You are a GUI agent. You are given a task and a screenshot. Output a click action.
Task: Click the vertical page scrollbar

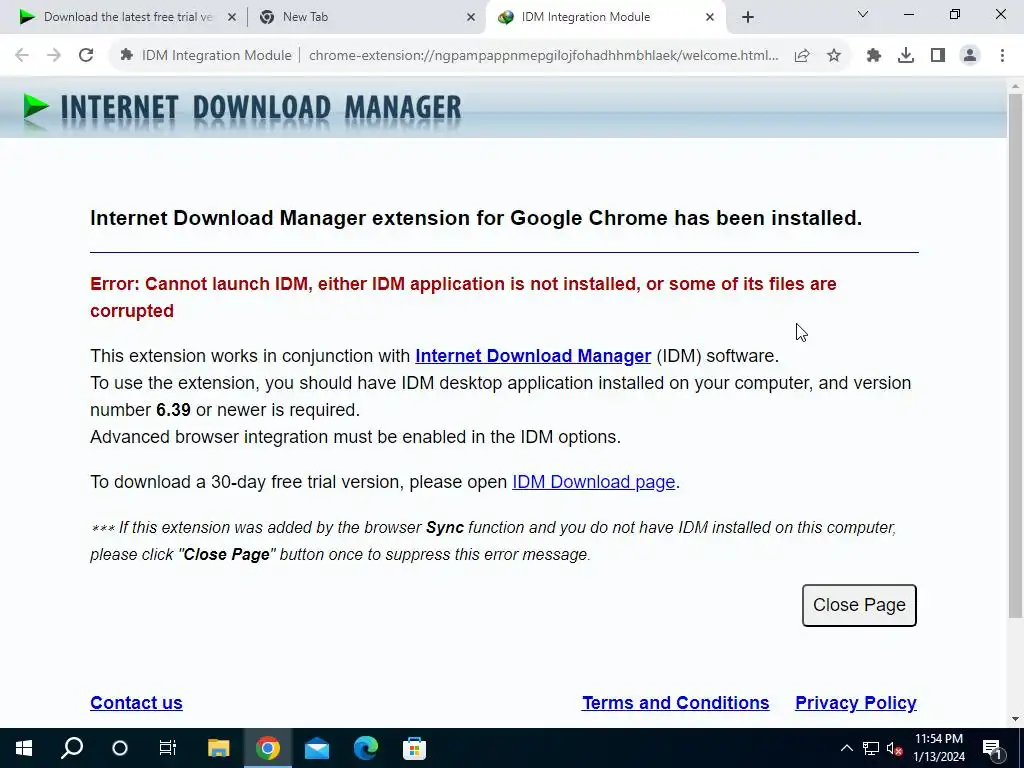coord(1015,356)
